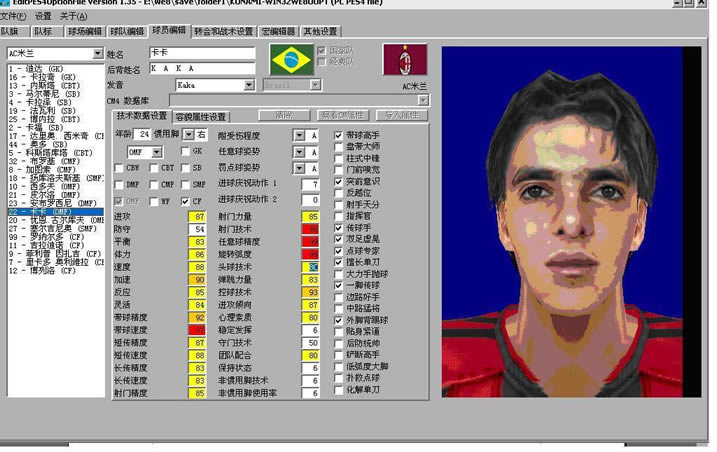Screen dimensions: 717x452
Task: Uncheck the 传球手 special ability
Action: coord(339,227)
